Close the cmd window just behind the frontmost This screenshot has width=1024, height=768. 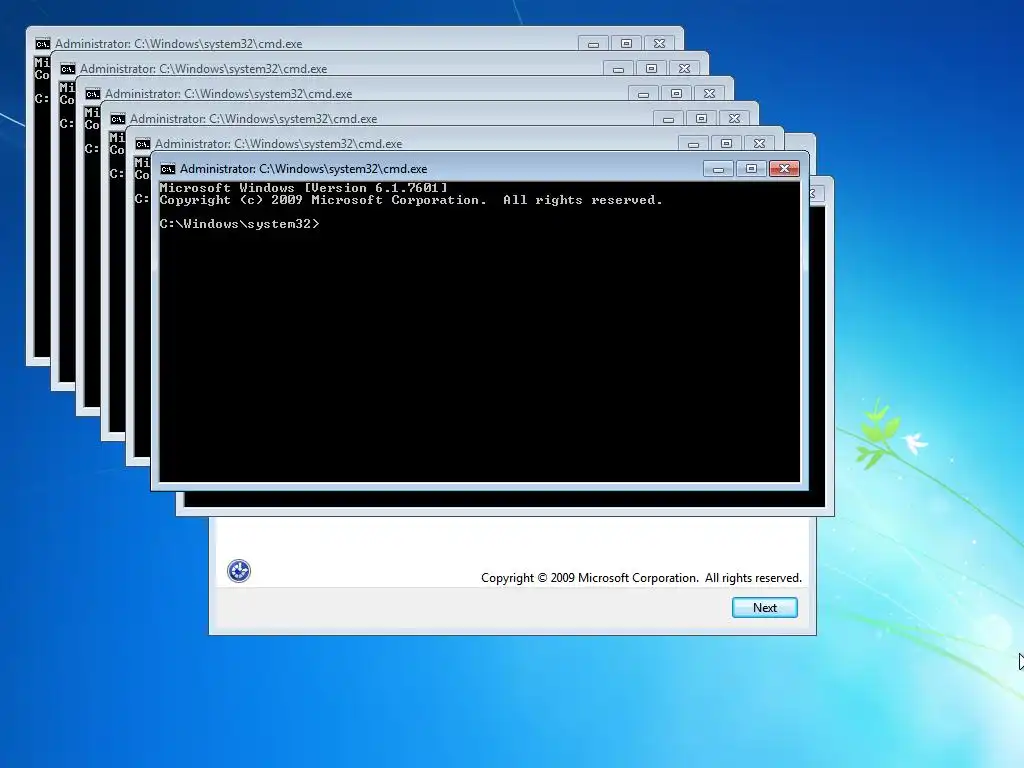point(760,144)
